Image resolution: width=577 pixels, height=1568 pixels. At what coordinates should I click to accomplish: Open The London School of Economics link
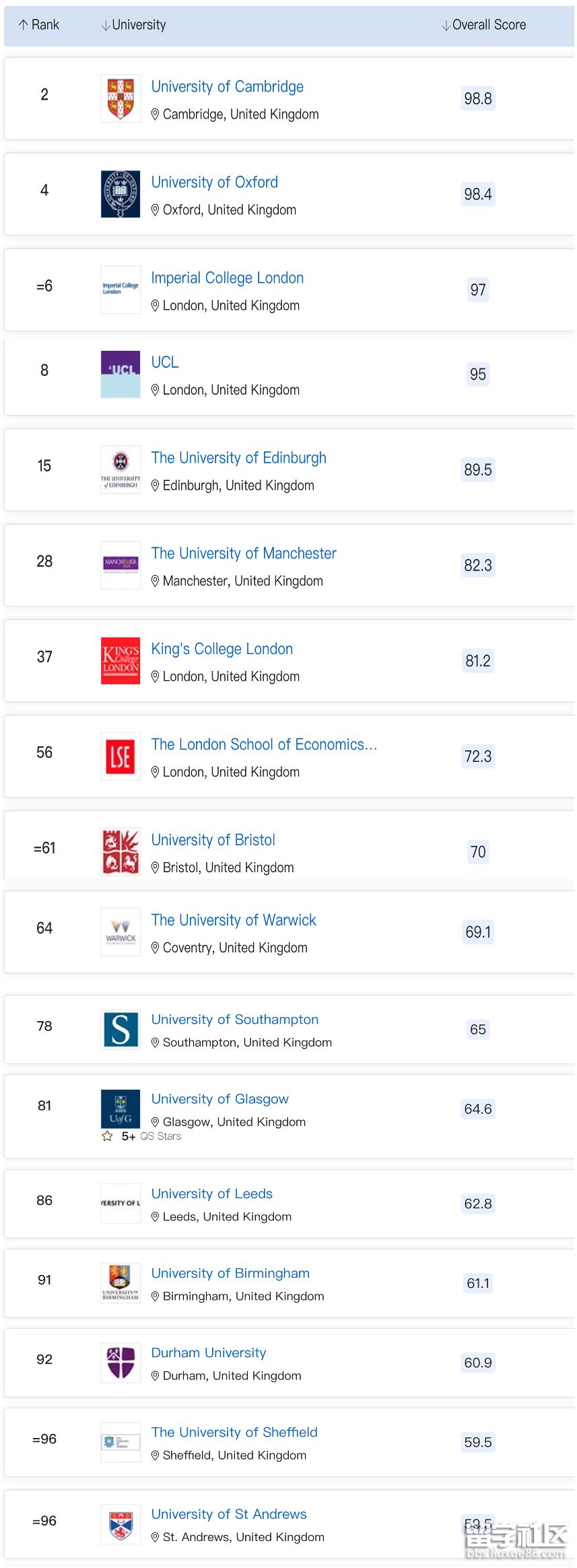tap(264, 744)
